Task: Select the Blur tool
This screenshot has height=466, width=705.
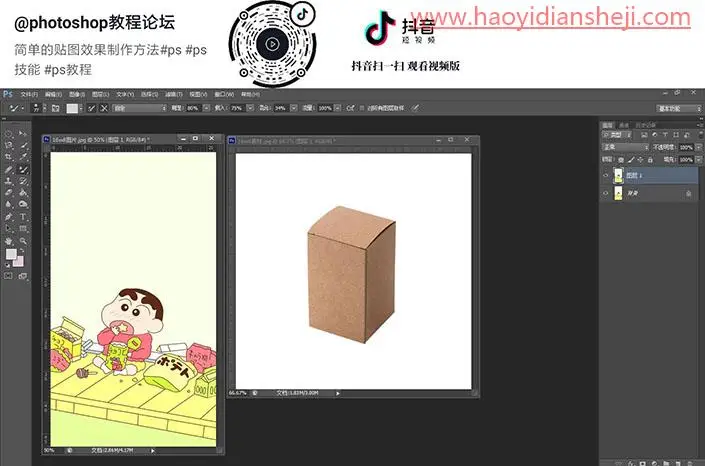Action: pyautogui.click(x=8, y=204)
